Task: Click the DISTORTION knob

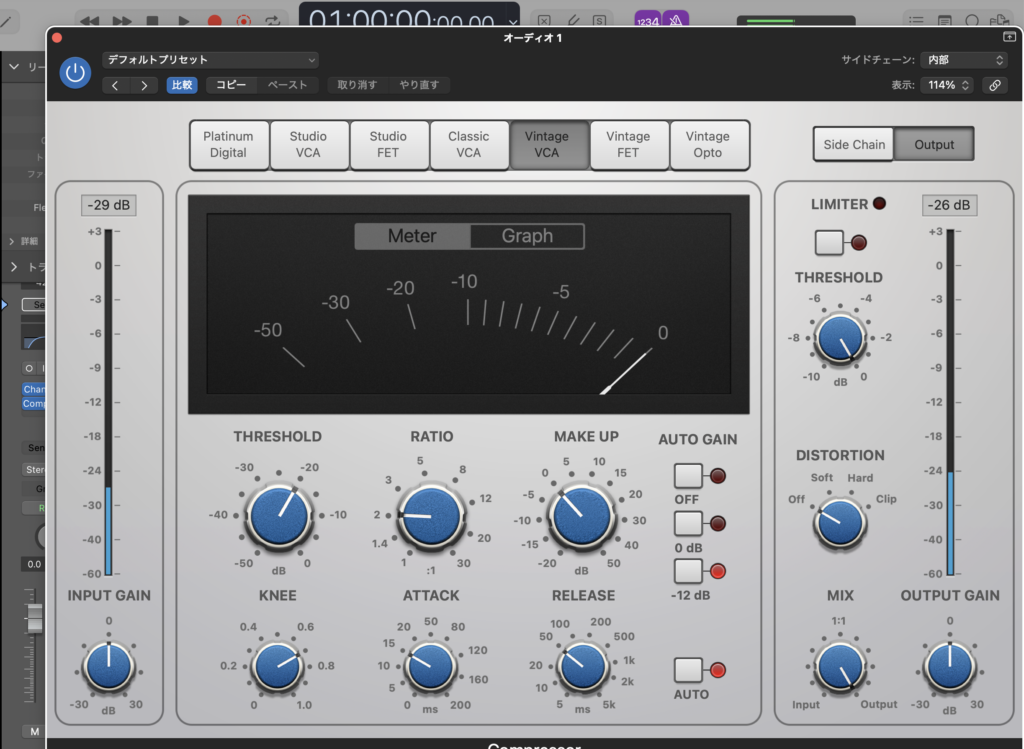Action: coord(840,524)
